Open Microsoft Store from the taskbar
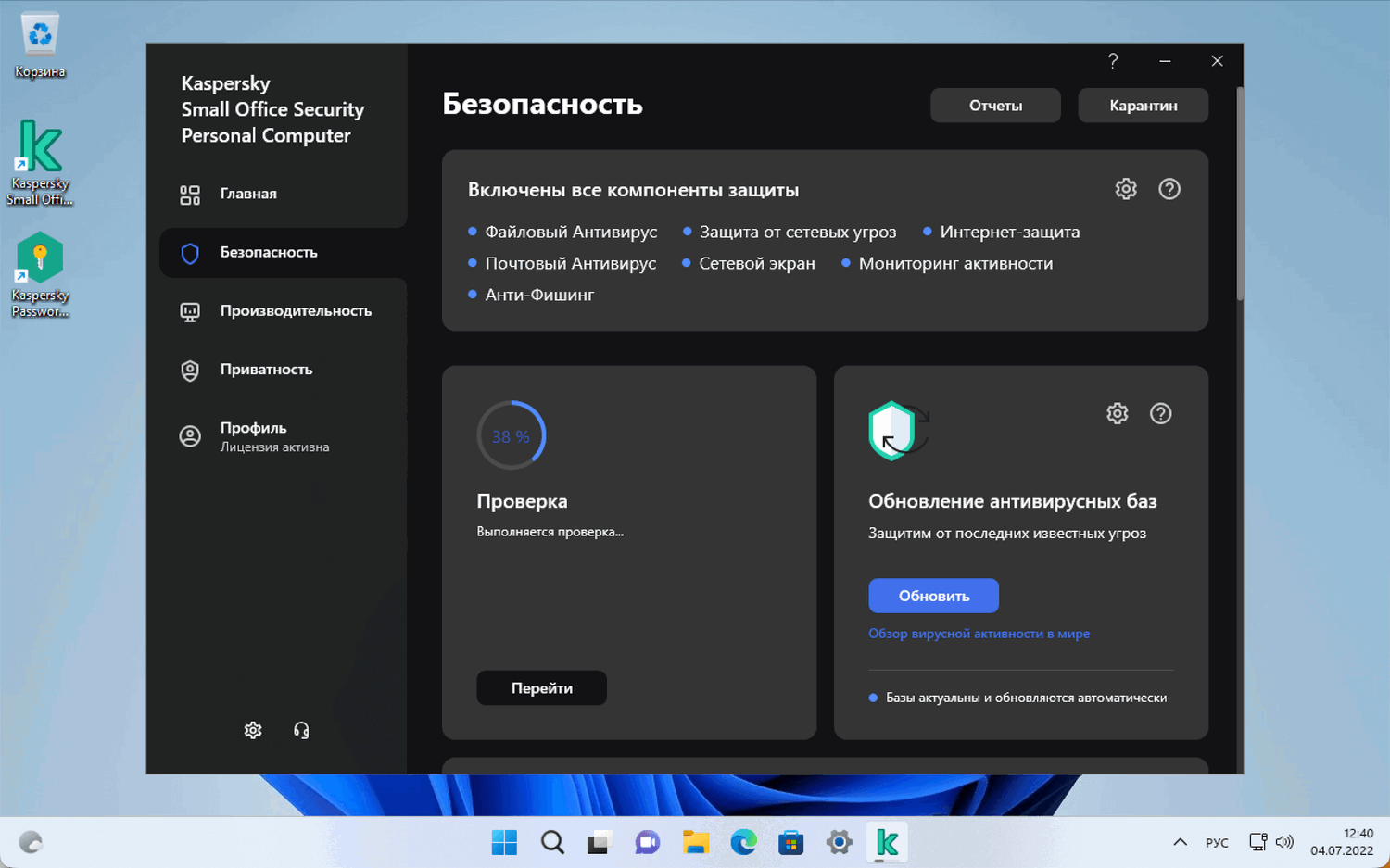The width and height of the screenshot is (1390, 868). (791, 842)
